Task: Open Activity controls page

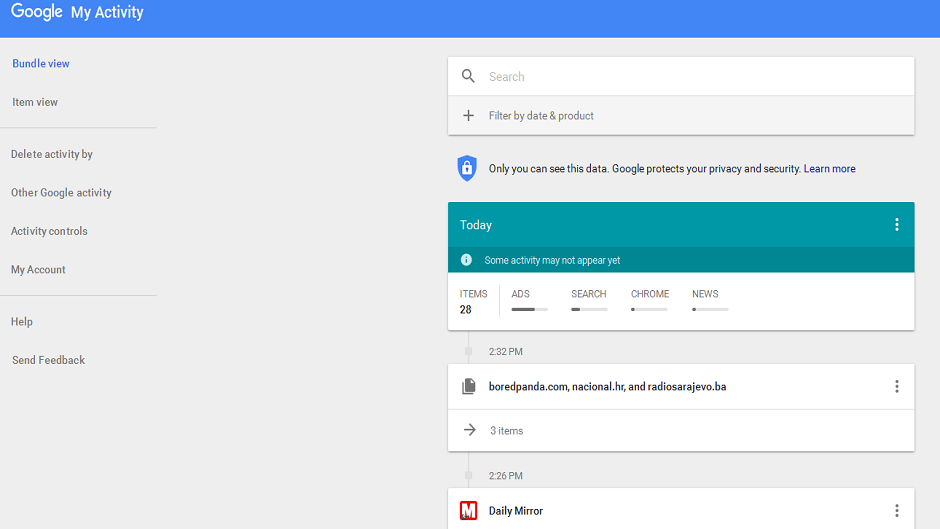Action: tap(49, 231)
